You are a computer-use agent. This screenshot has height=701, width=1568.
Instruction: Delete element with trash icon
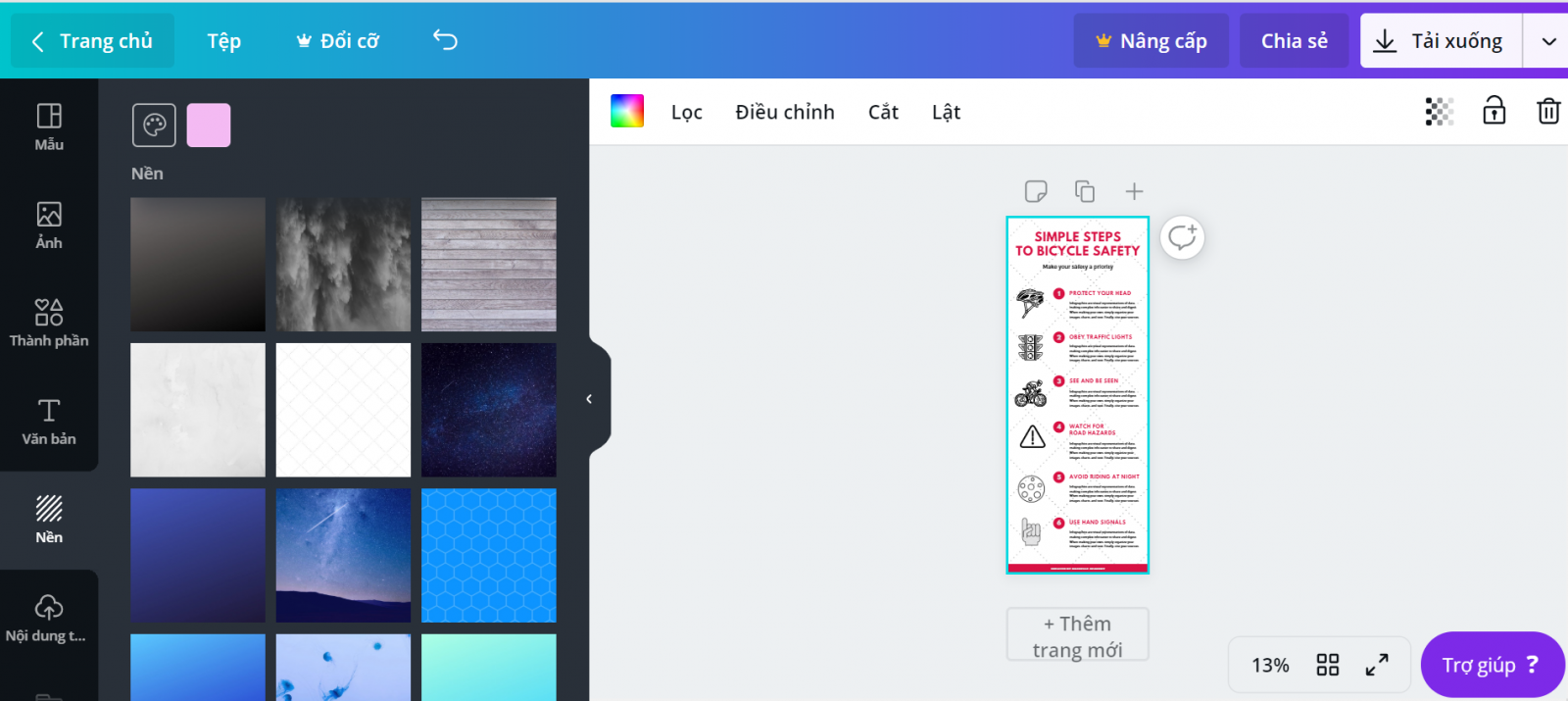pyautogui.click(x=1547, y=111)
